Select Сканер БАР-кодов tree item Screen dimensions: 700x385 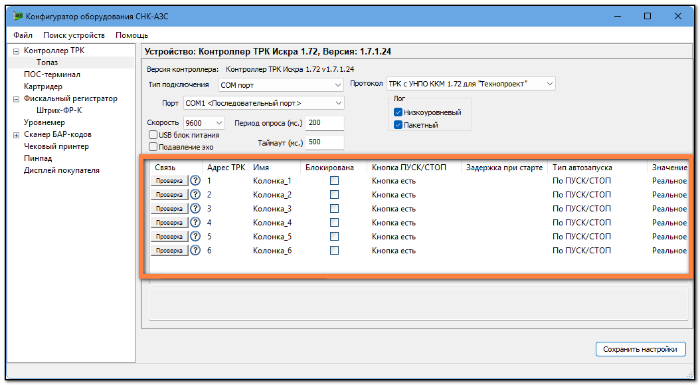click(x=57, y=134)
